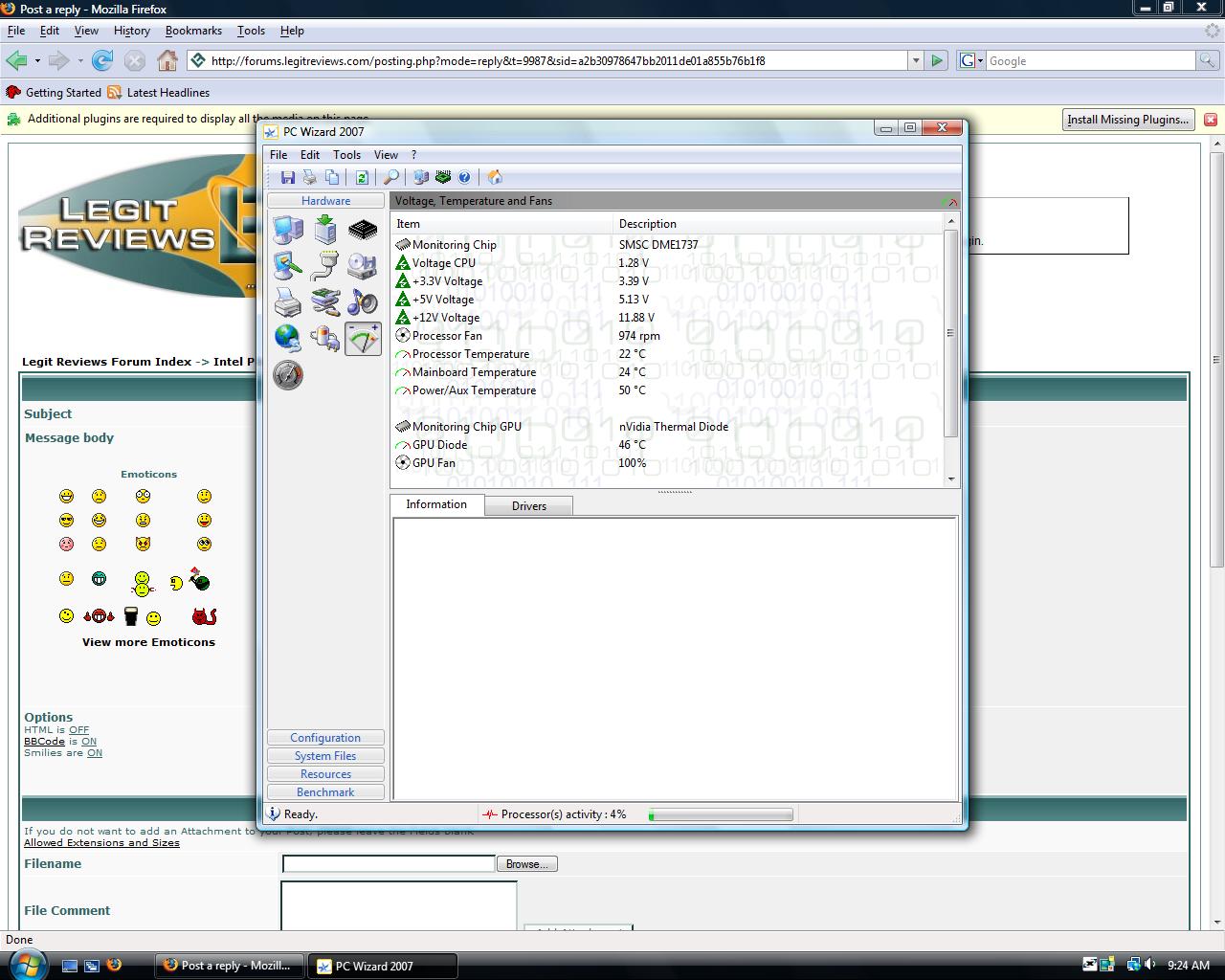Open PC Wizard File menu
This screenshot has width=1225, height=980.
pyautogui.click(x=278, y=154)
